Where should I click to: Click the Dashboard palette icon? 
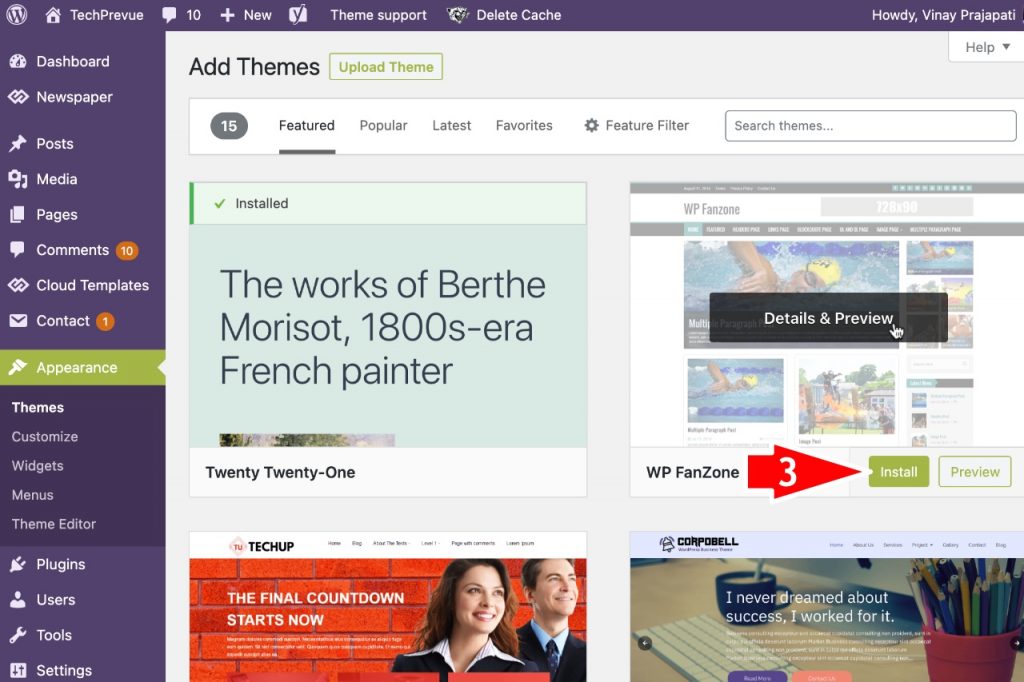(18, 61)
